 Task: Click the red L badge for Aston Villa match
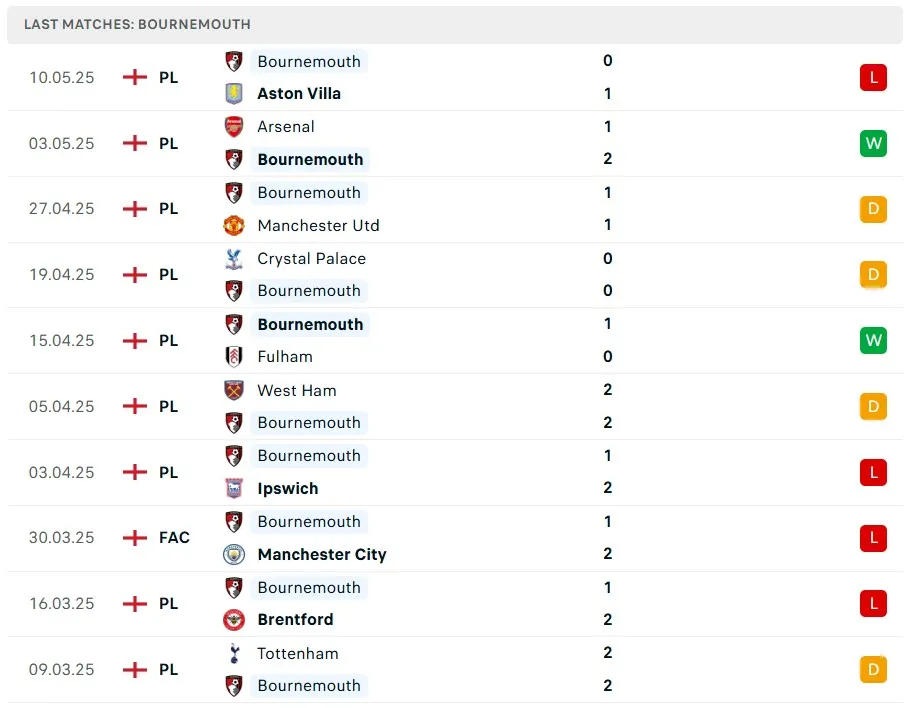[x=873, y=77]
